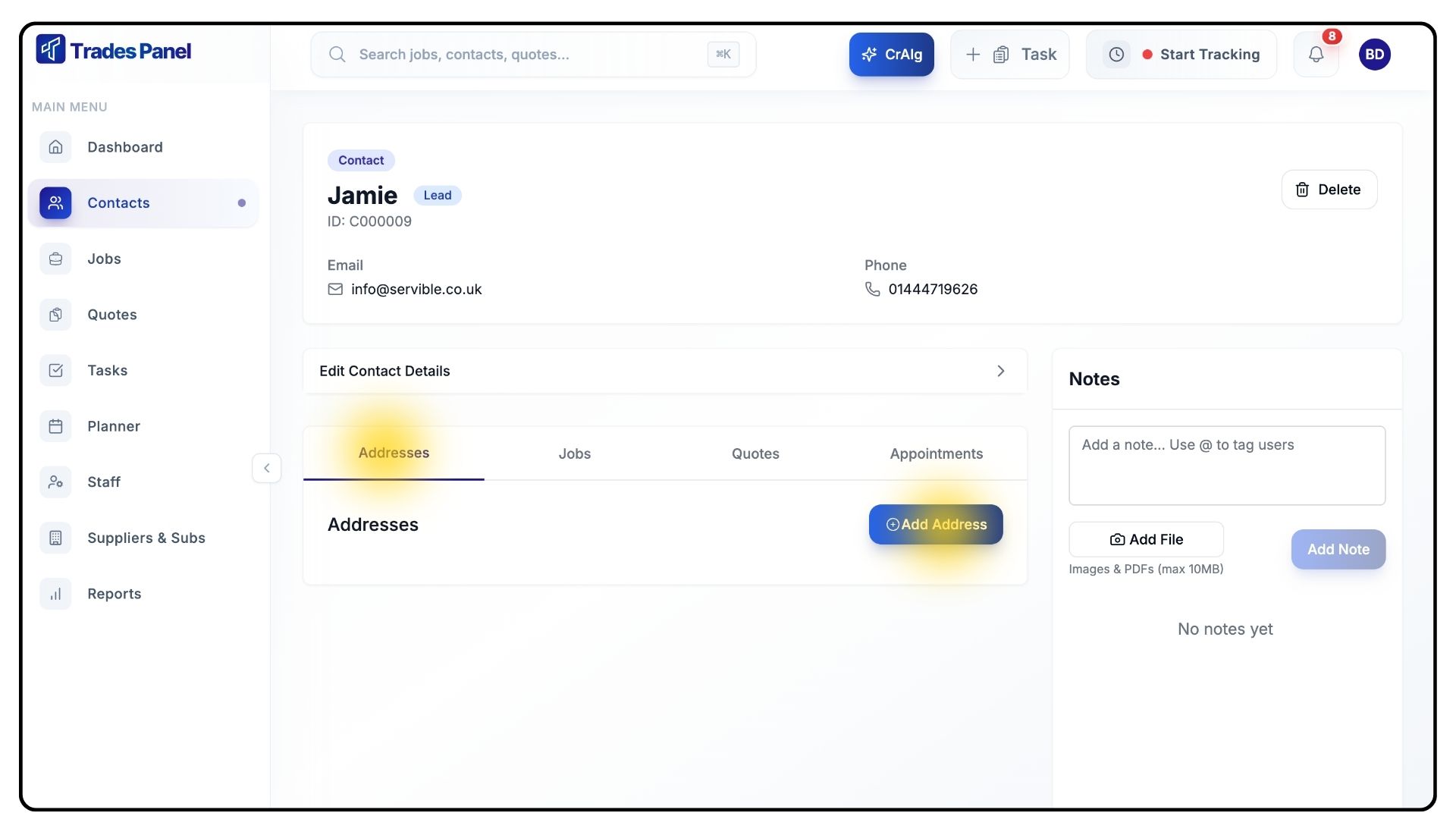The width and height of the screenshot is (1456, 819).
Task: Open the BD user avatar menu
Action: tap(1374, 55)
